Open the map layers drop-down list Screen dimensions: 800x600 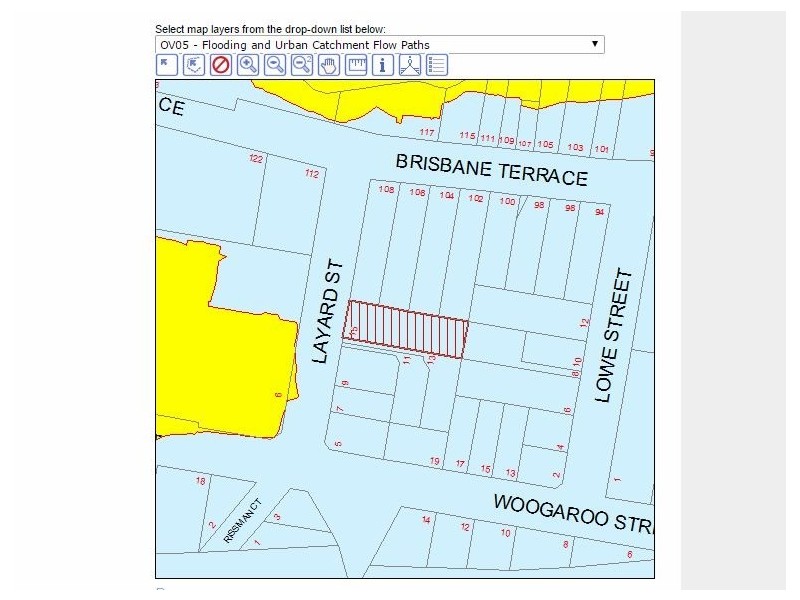click(x=380, y=45)
